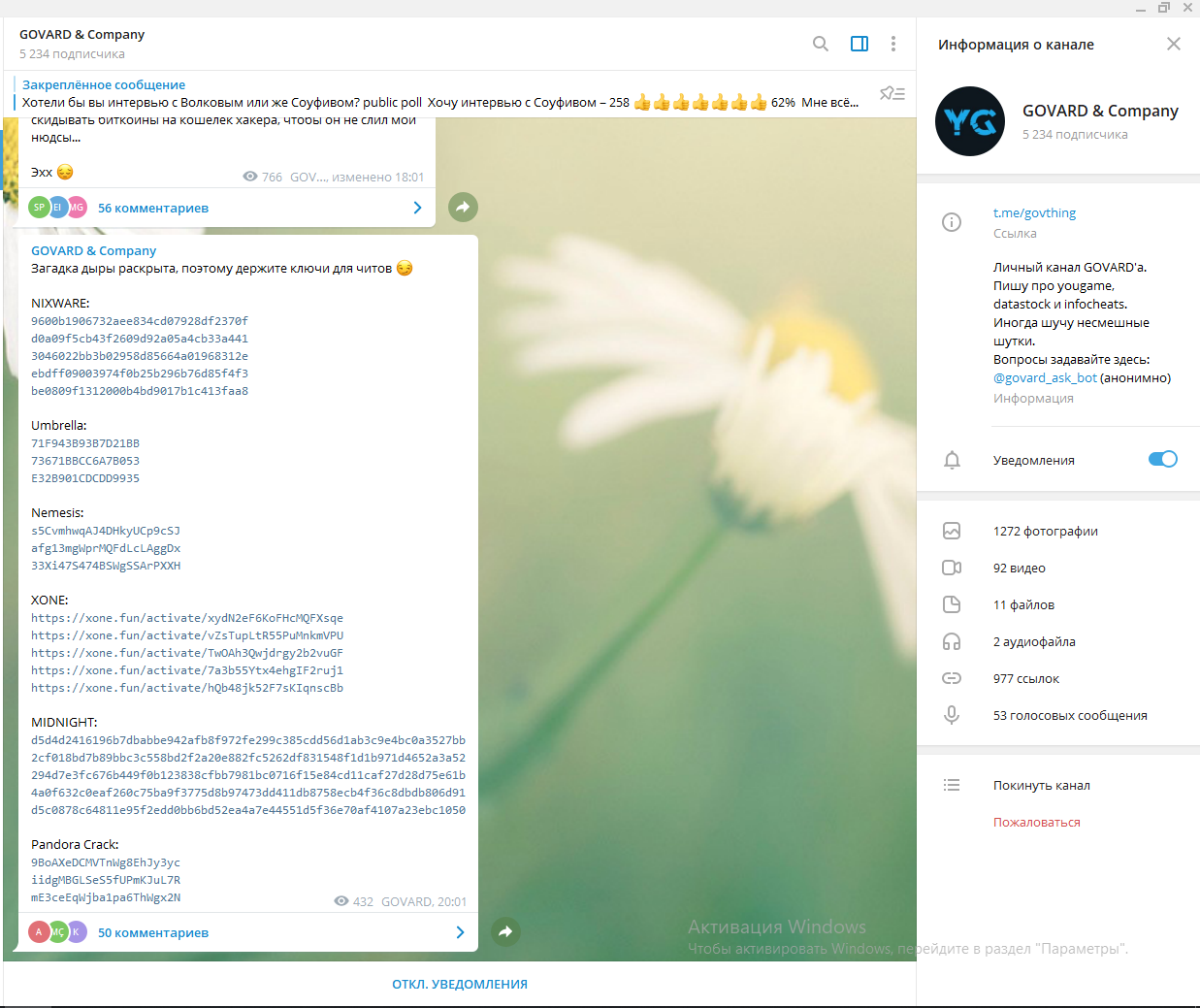Forward the cheat keys post

pos(505,931)
